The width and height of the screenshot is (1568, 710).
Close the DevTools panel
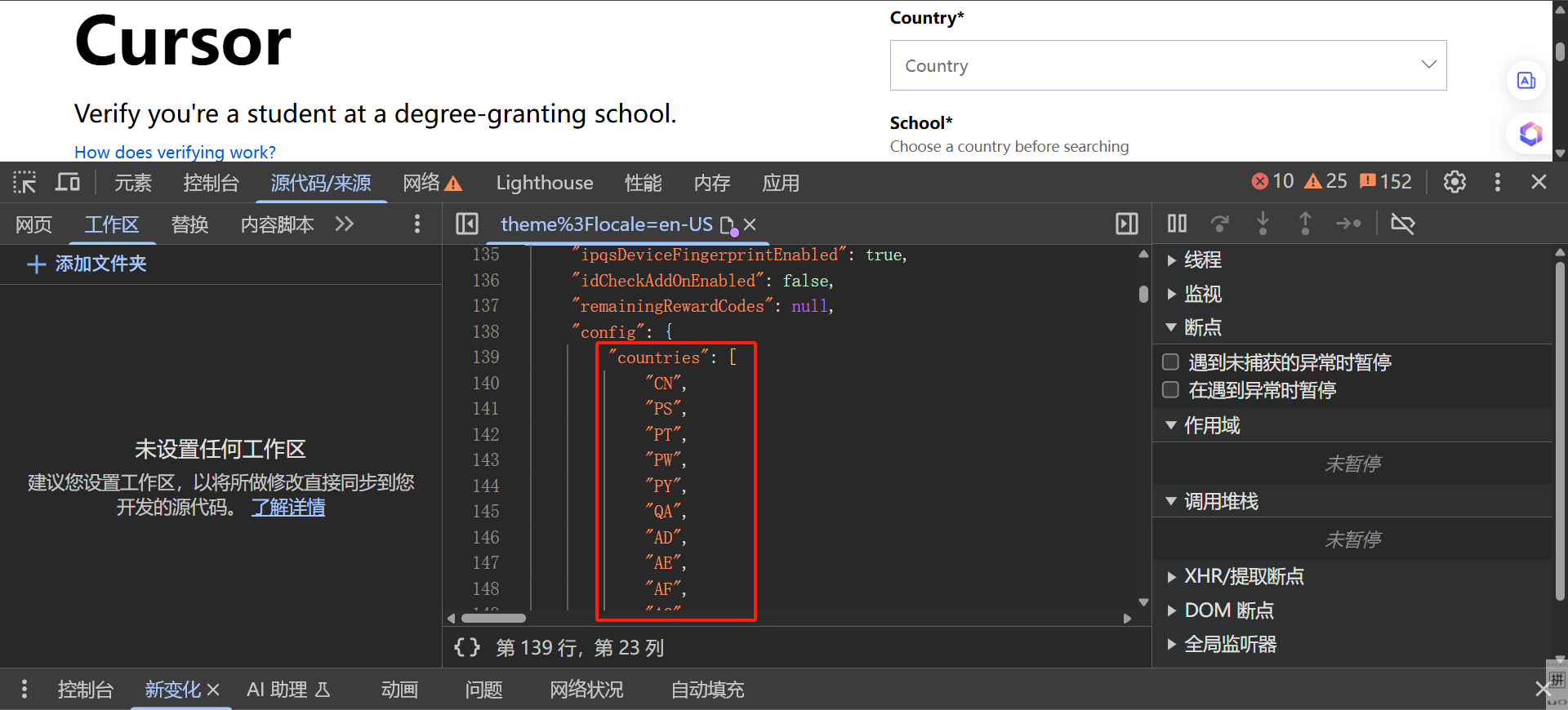[1539, 181]
